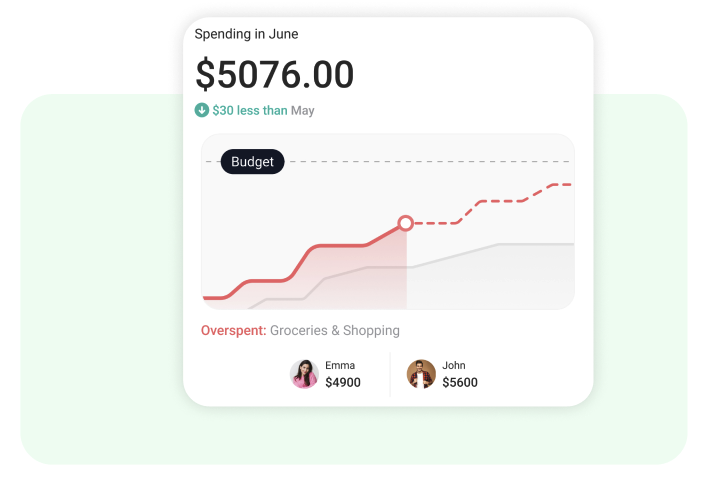705x482 pixels.
Task: Click the name John
Action: pyautogui.click(x=454, y=365)
